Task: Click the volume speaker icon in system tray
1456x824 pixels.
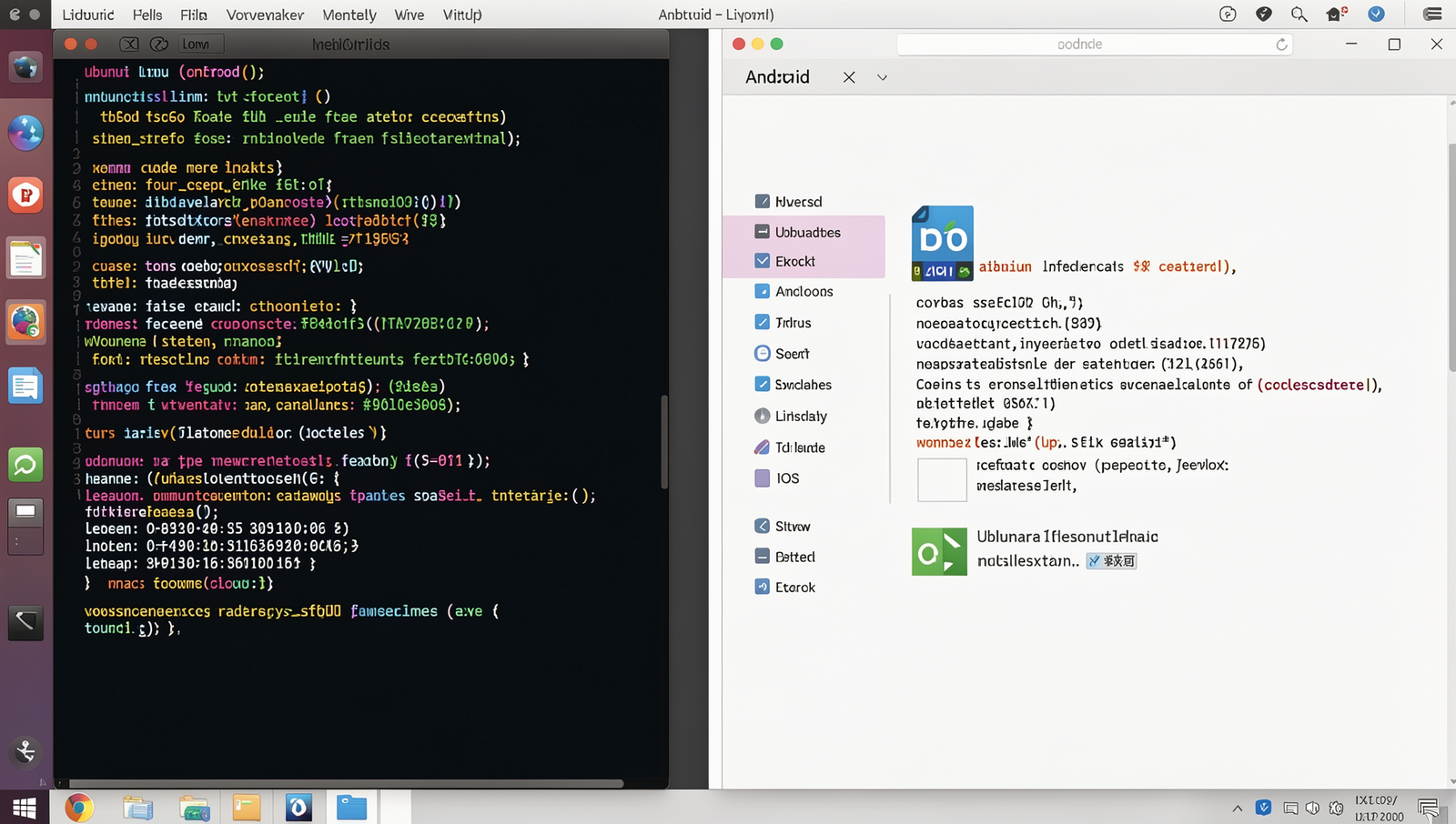Action: tap(1312, 808)
